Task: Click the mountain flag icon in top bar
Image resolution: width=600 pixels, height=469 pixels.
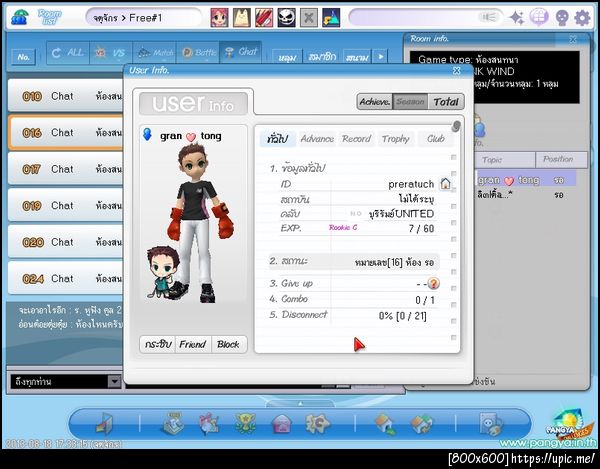Action: (331, 18)
